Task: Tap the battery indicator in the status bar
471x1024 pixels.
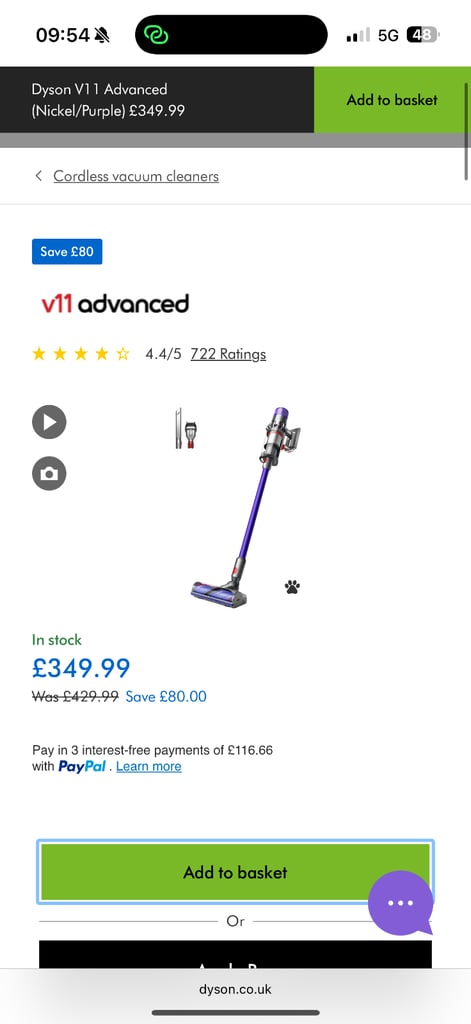Action: [x=423, y=35]
